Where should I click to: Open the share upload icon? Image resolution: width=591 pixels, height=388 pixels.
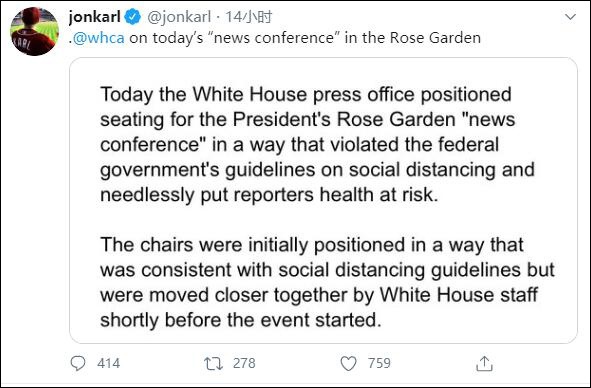[x=484, y=363]
